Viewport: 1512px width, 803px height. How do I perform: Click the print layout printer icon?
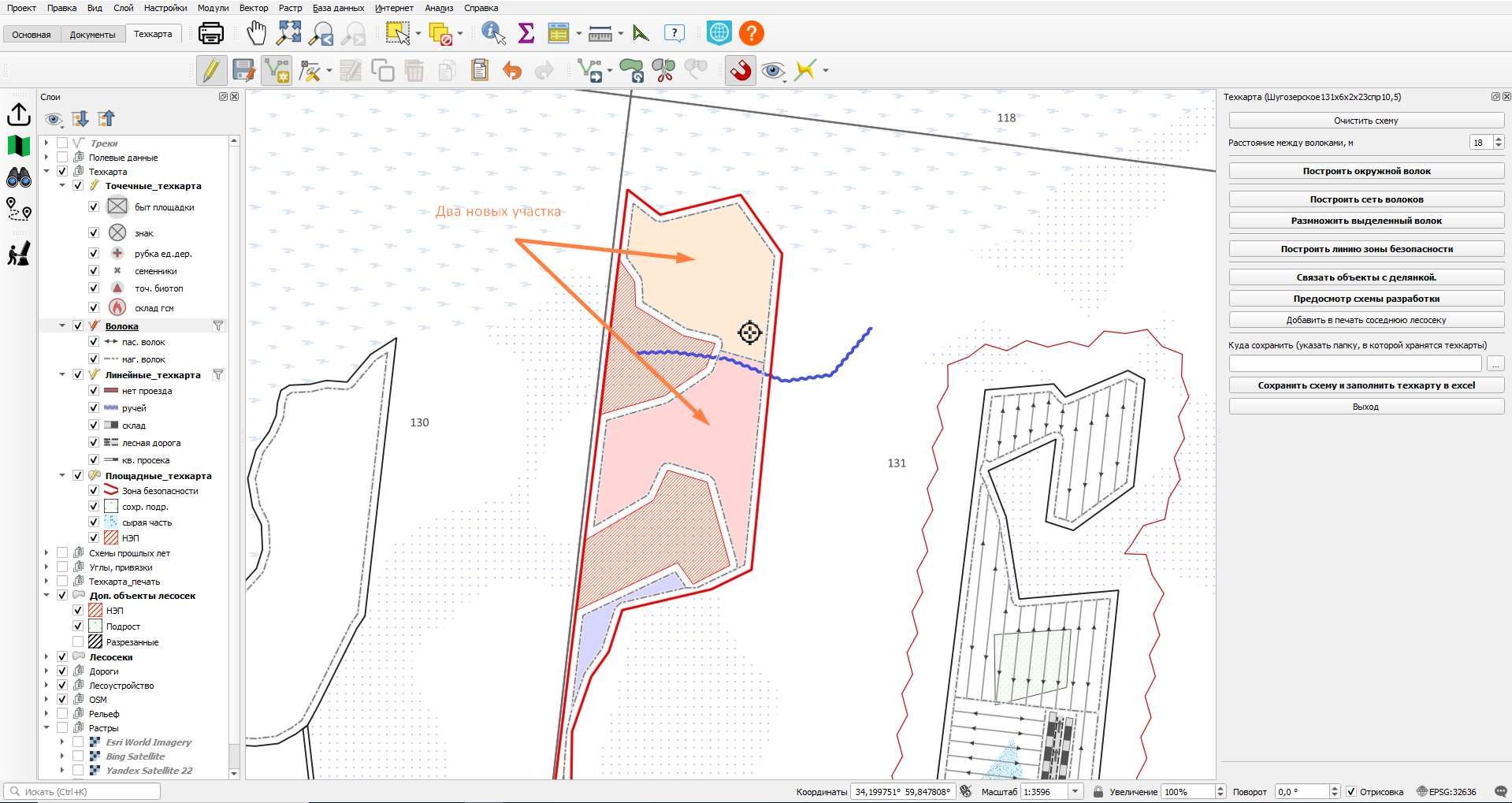click(x=210, y=33)
